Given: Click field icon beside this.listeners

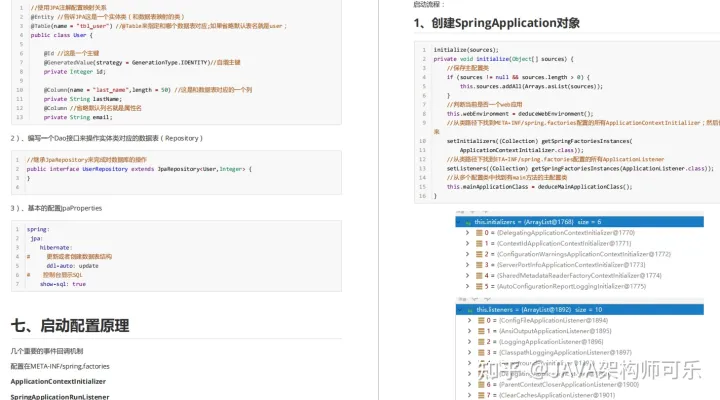Looking at the screenshot, I should [x=470, y=310].
